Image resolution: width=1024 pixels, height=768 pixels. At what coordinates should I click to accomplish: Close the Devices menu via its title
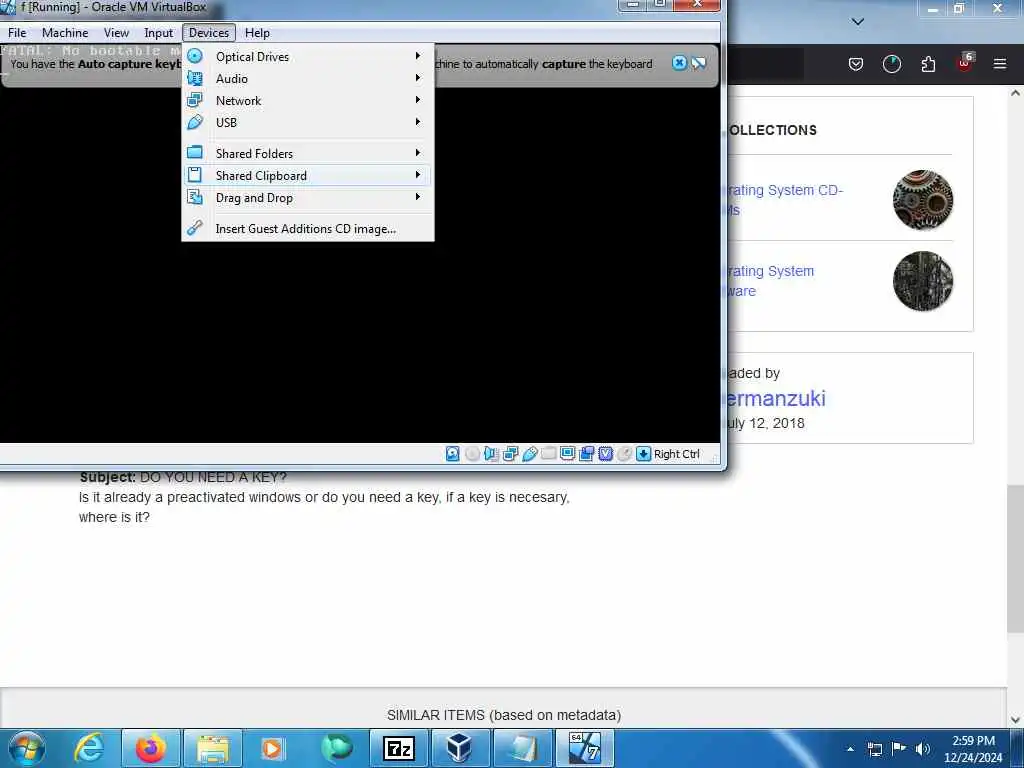(209, 33)
